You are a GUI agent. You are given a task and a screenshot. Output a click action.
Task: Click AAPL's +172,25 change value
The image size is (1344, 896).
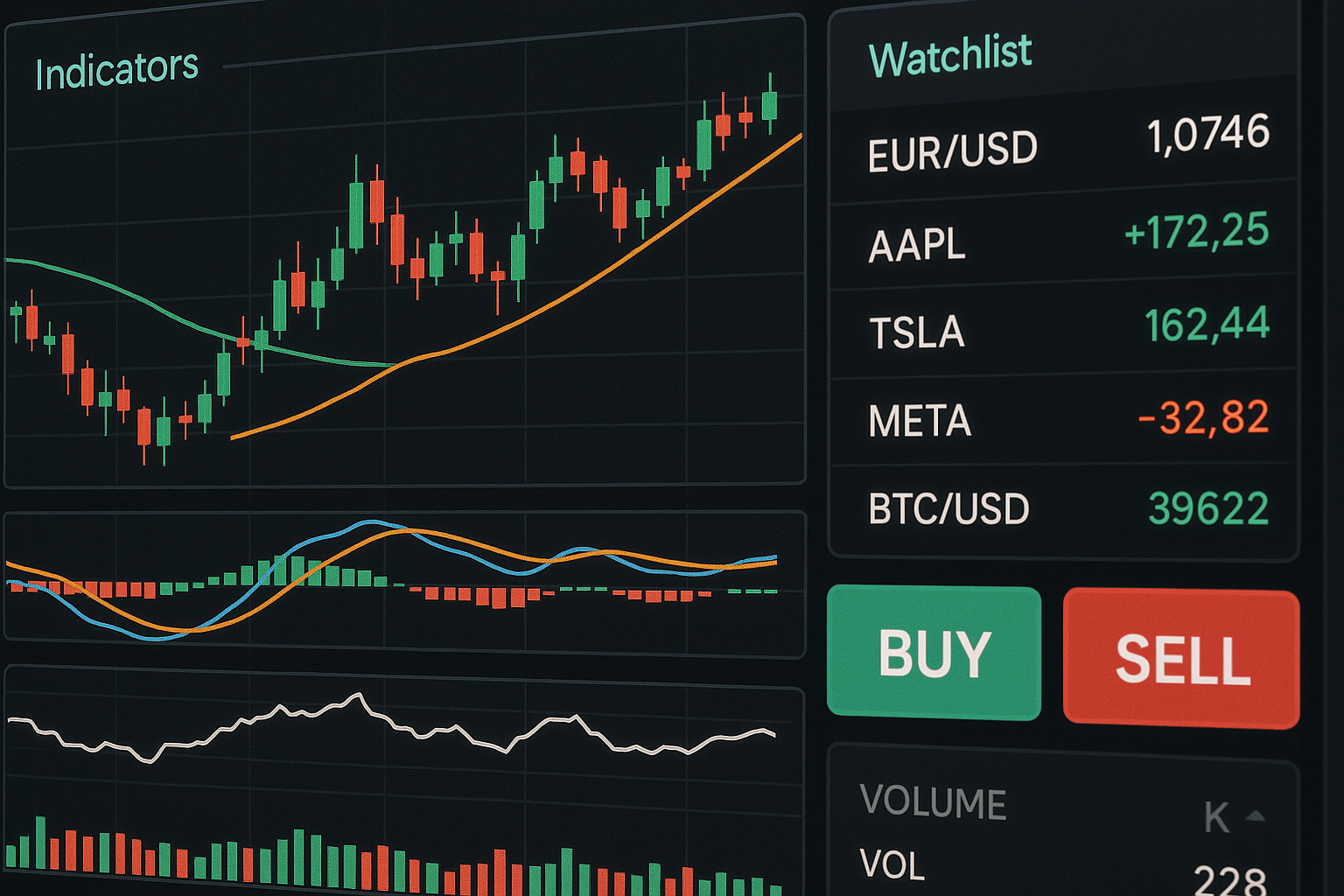coord(1196,231)
